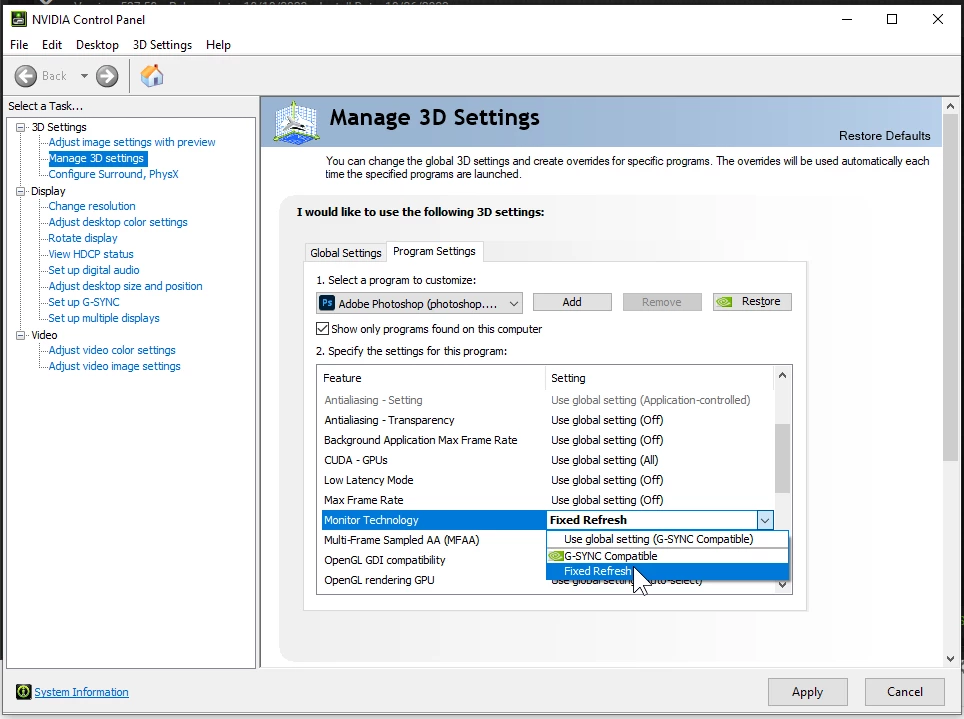Click the Remove button
Image resolution: width=964 pixels, height=719 pixels.
[662, 302]
